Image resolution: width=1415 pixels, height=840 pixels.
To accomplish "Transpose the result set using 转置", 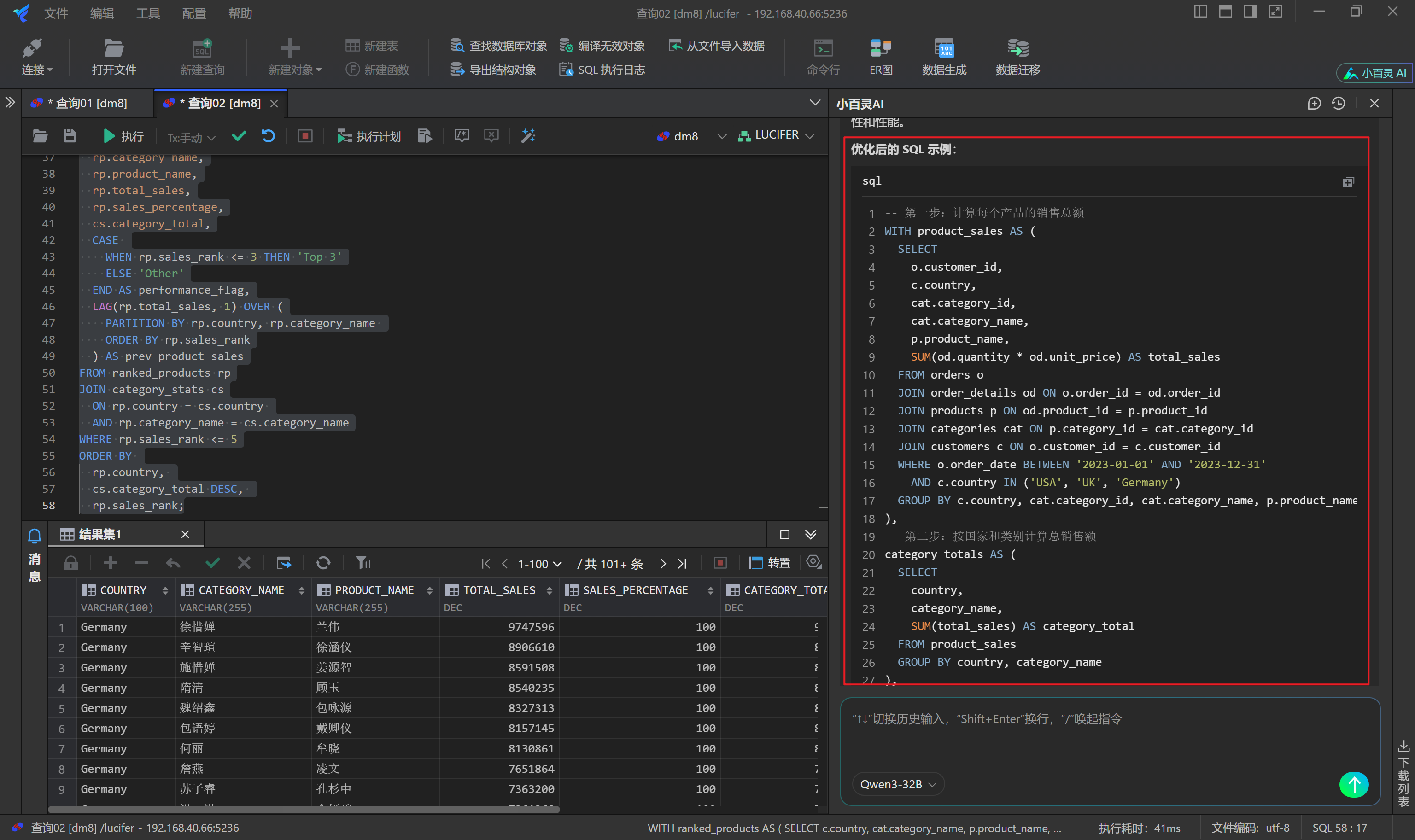I will (x=769, y=563).
